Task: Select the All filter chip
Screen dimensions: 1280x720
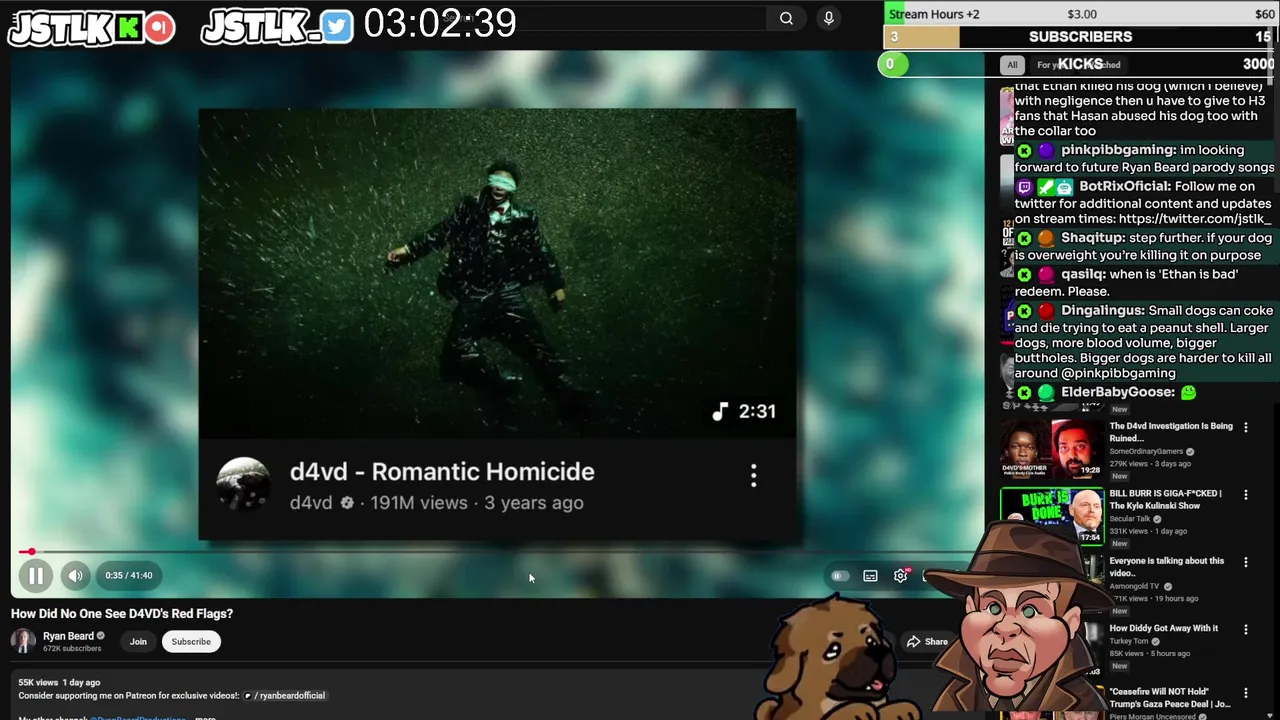Action: pos(1012,65)
